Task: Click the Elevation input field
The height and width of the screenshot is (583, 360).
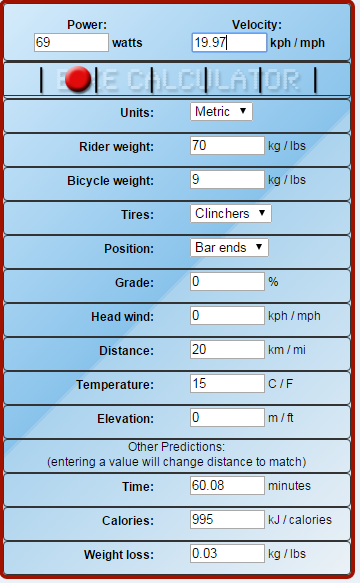Action: click(227, 418)
